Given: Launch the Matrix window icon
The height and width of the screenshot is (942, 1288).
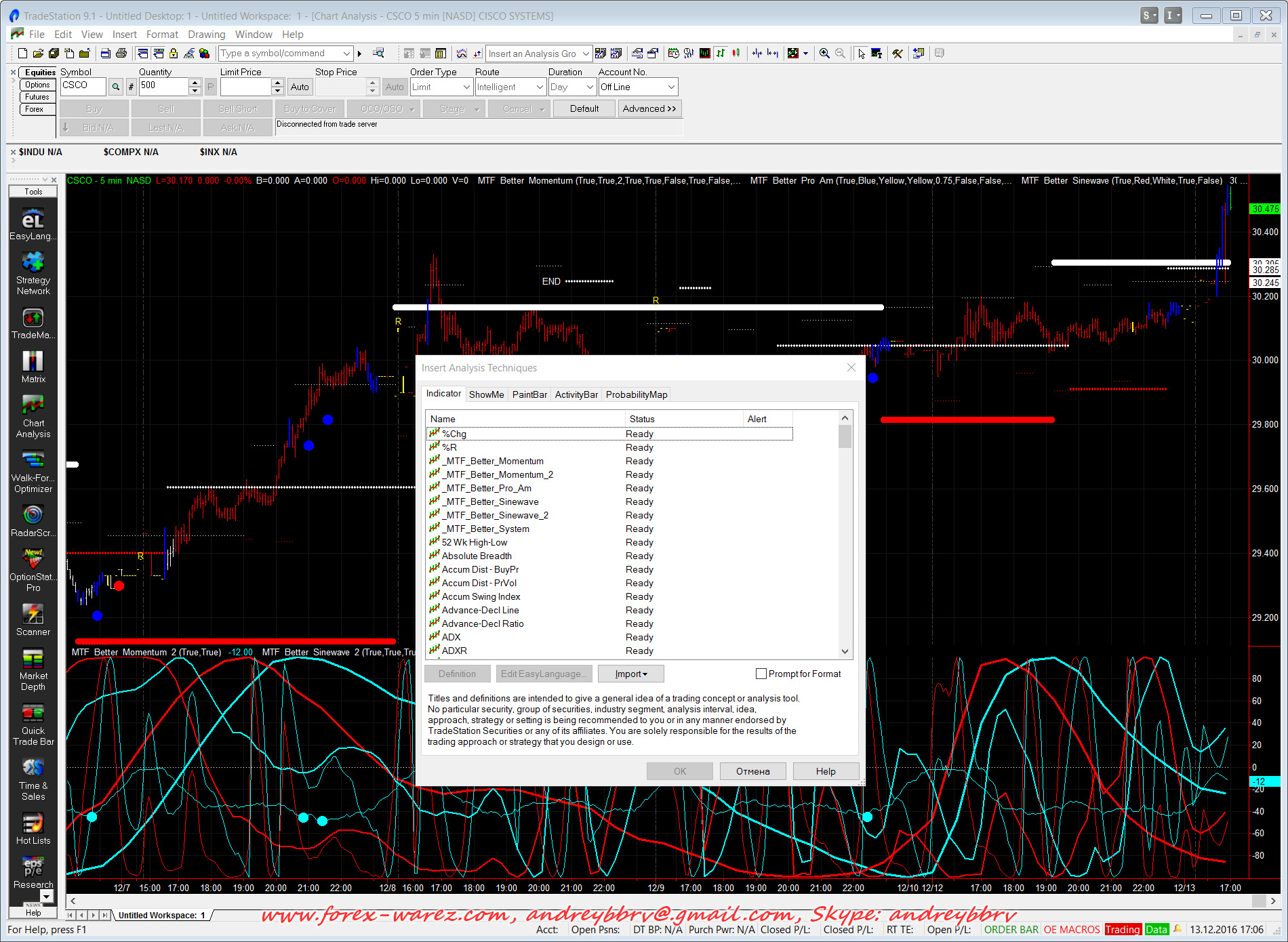Looking at the screenshot, I should (33, 361).
